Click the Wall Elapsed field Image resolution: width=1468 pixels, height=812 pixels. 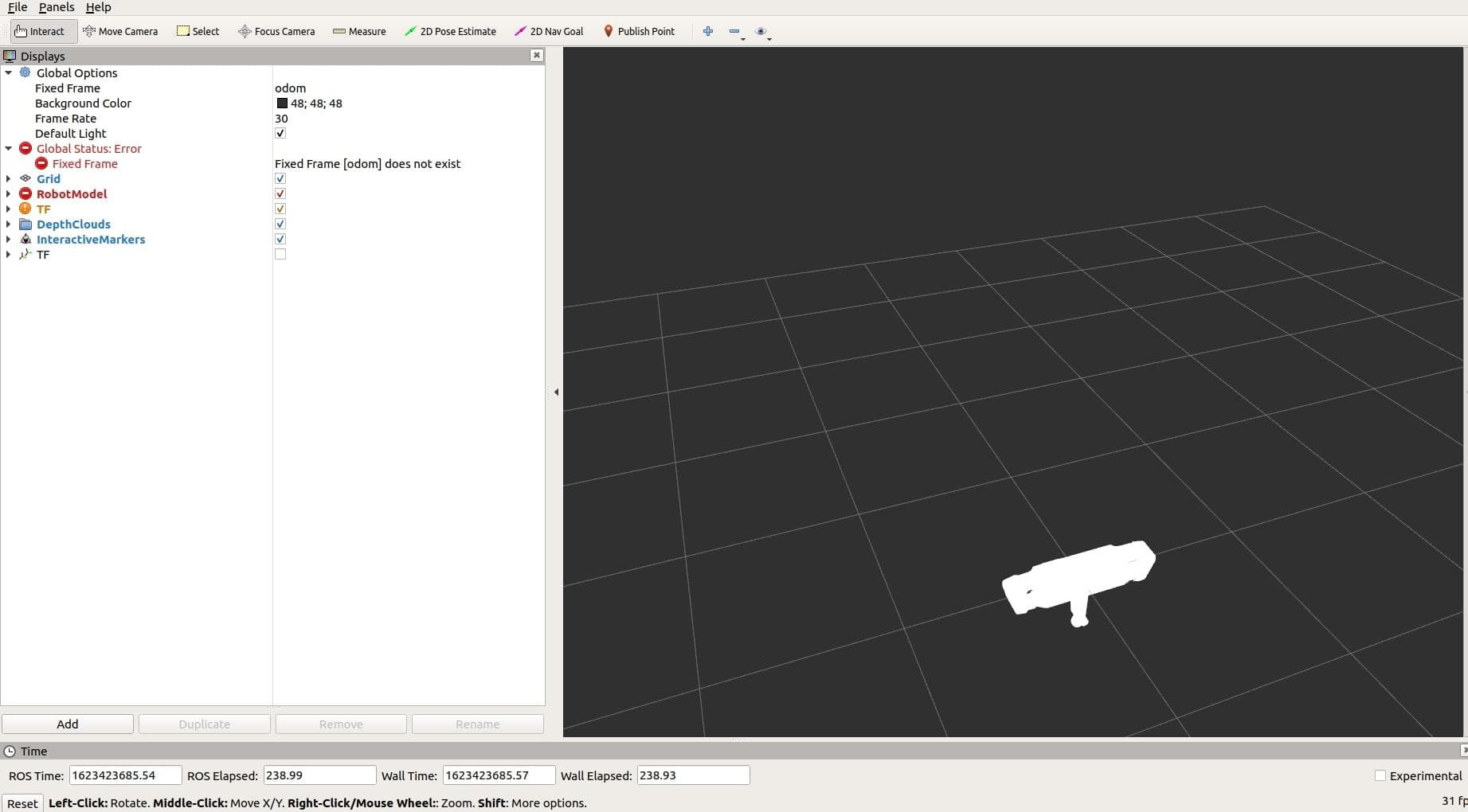point(693,775)
